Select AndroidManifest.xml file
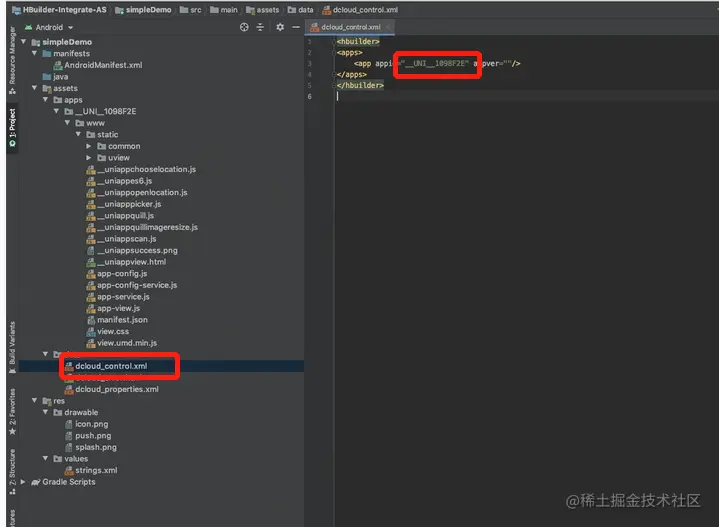Viewport: 719px width, 527px height. [x=98, y=65]
